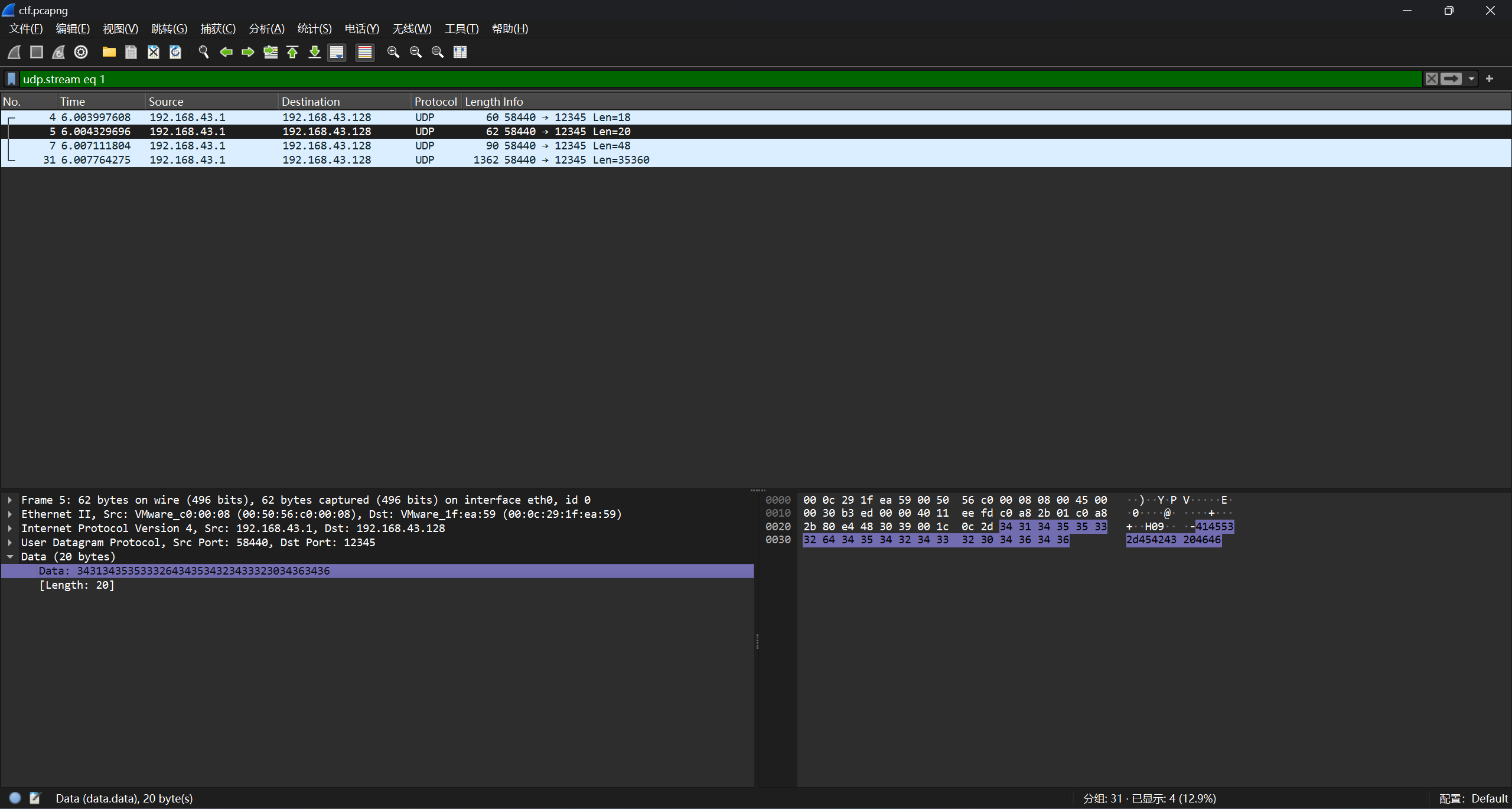The image size is (1512, 809).
Task: Collapse the Data (20 bytes) node
Action: (10, 556)
